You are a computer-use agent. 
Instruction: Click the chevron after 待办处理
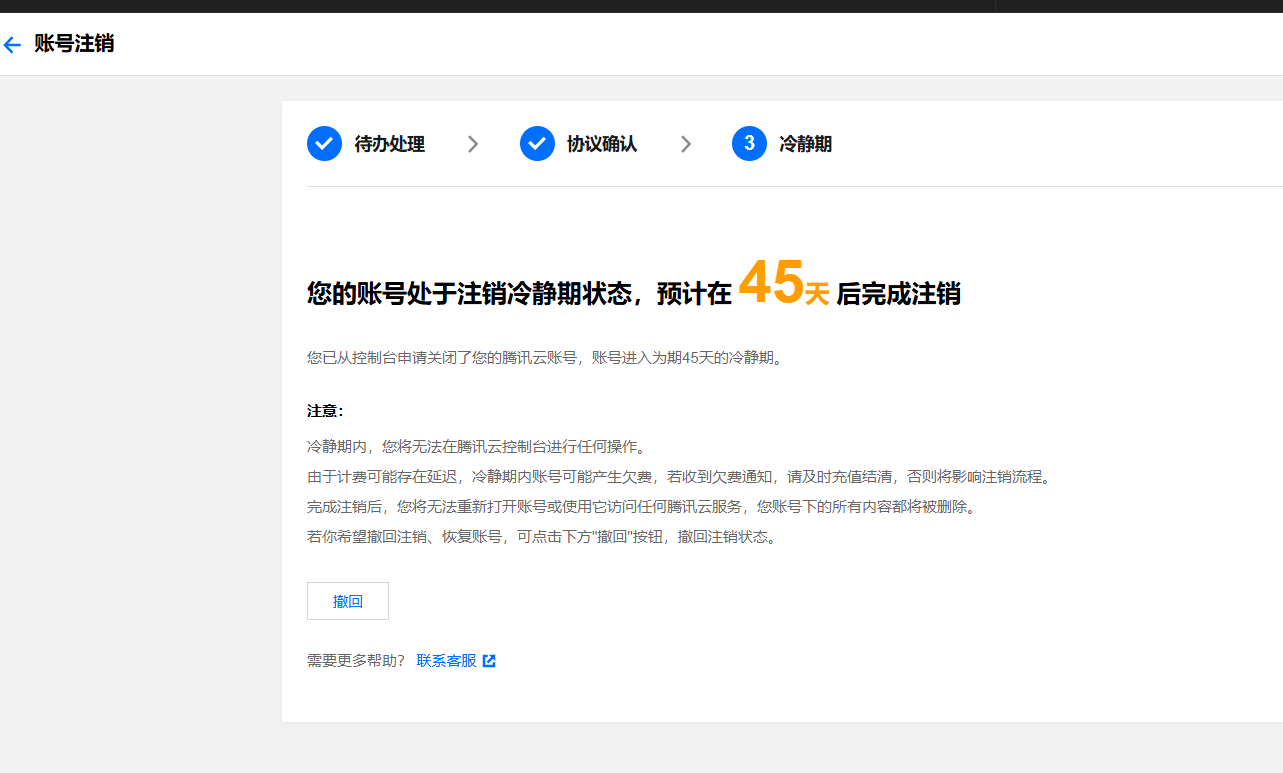pos(473,144)
